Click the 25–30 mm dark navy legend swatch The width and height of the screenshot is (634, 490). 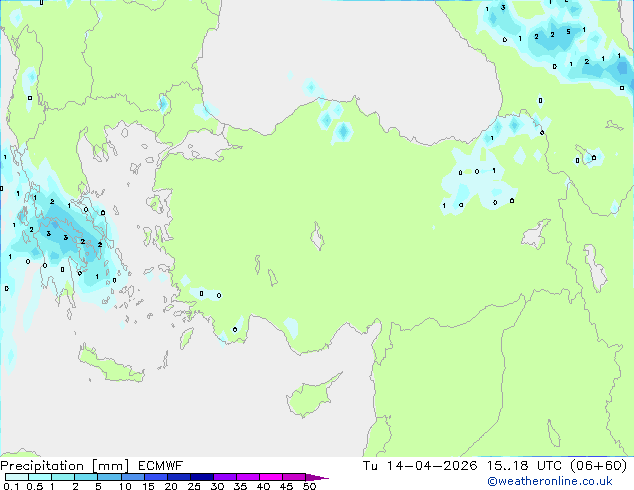(x=202, y=477)
